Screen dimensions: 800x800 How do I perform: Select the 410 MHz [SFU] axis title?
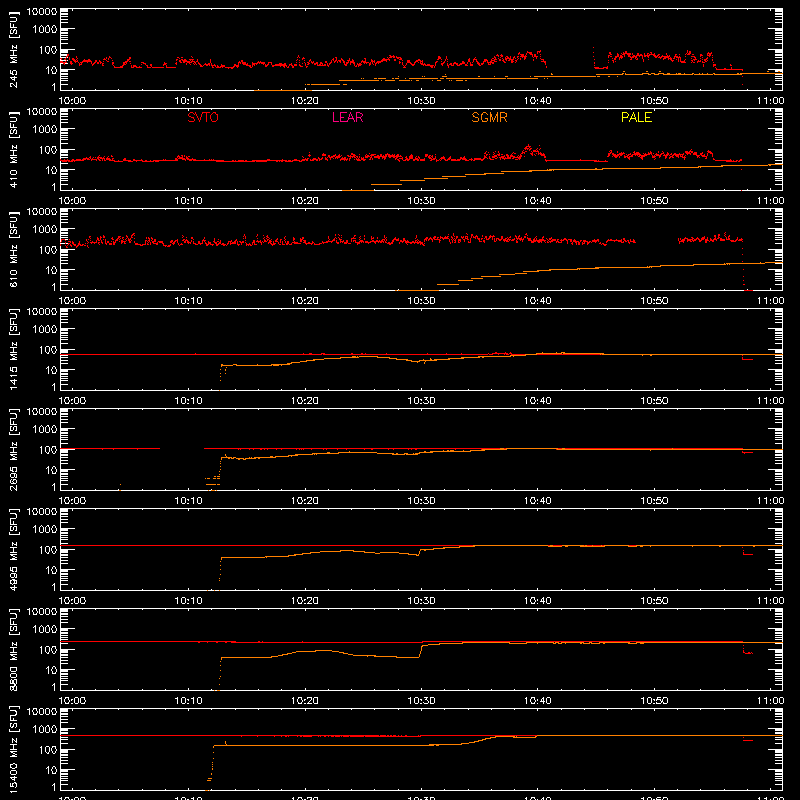(13, 149)
